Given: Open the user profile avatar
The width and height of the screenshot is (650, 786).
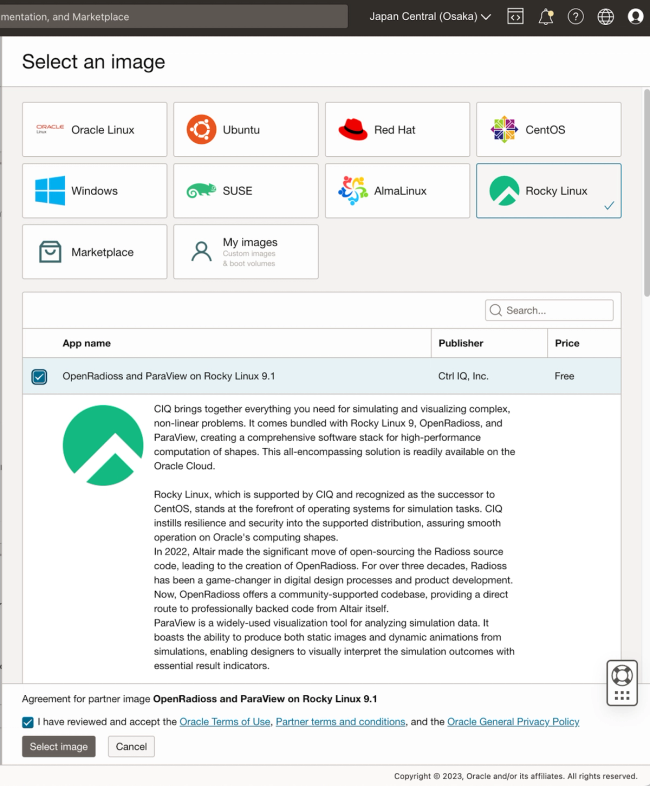Looking at the screenshot, I should click(x=635, y=17).
